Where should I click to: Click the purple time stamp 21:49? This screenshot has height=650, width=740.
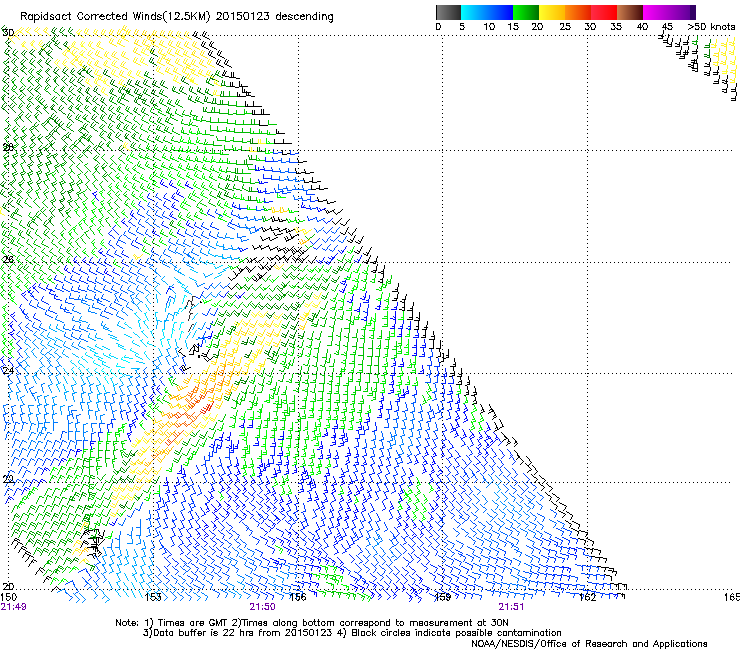click(x=14, y=607)
